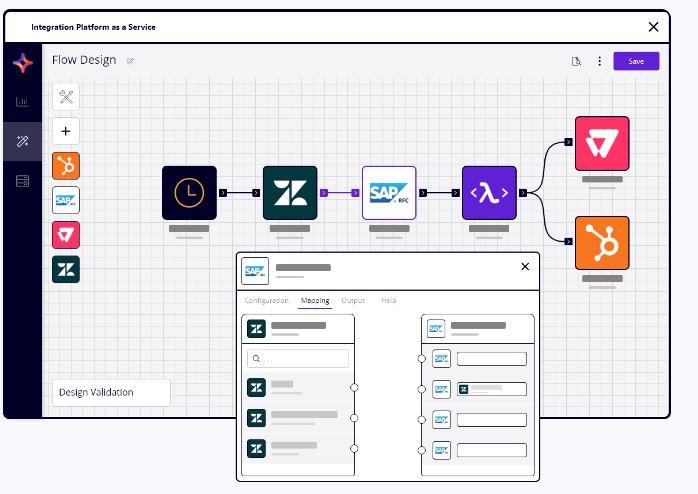The image size is (698, 494).
Task: Open the Output tab
Action: [x=353, y=300]
